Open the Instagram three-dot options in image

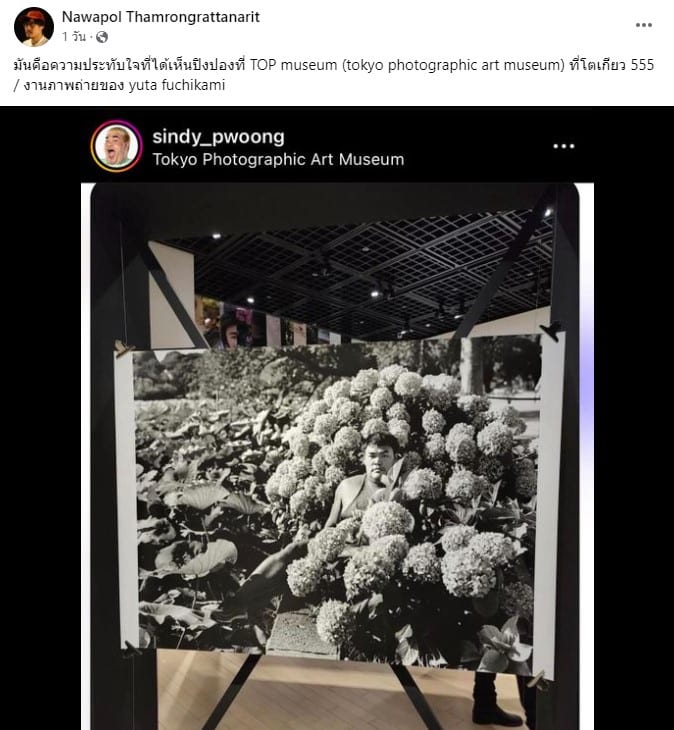click(x=564, y=146)
